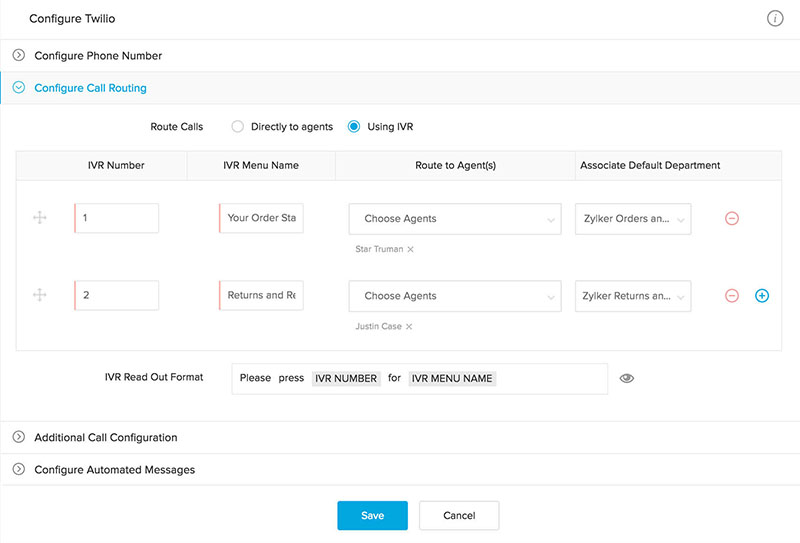Select Directly to agents radio option

click(x=237, y=127)
